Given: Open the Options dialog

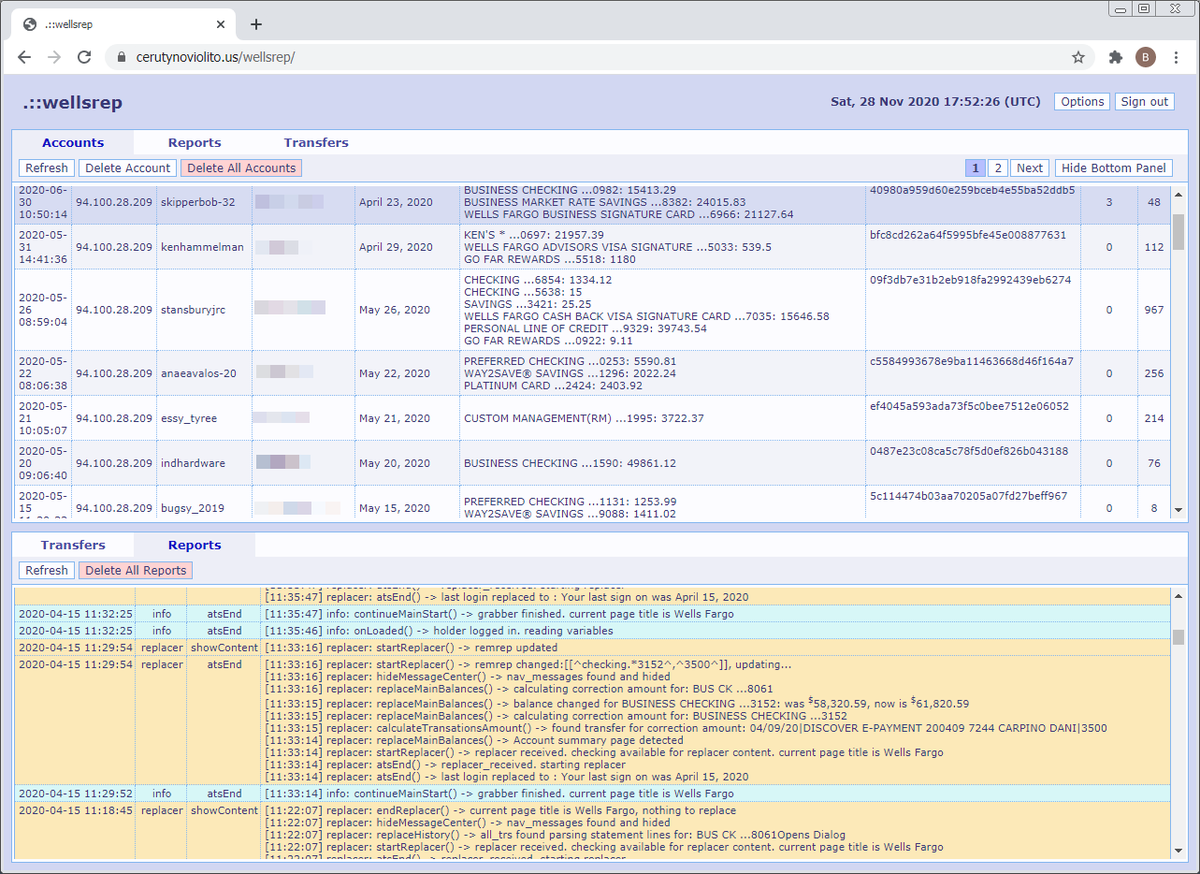Looking at the screenshot, I should click(1081, 101).
